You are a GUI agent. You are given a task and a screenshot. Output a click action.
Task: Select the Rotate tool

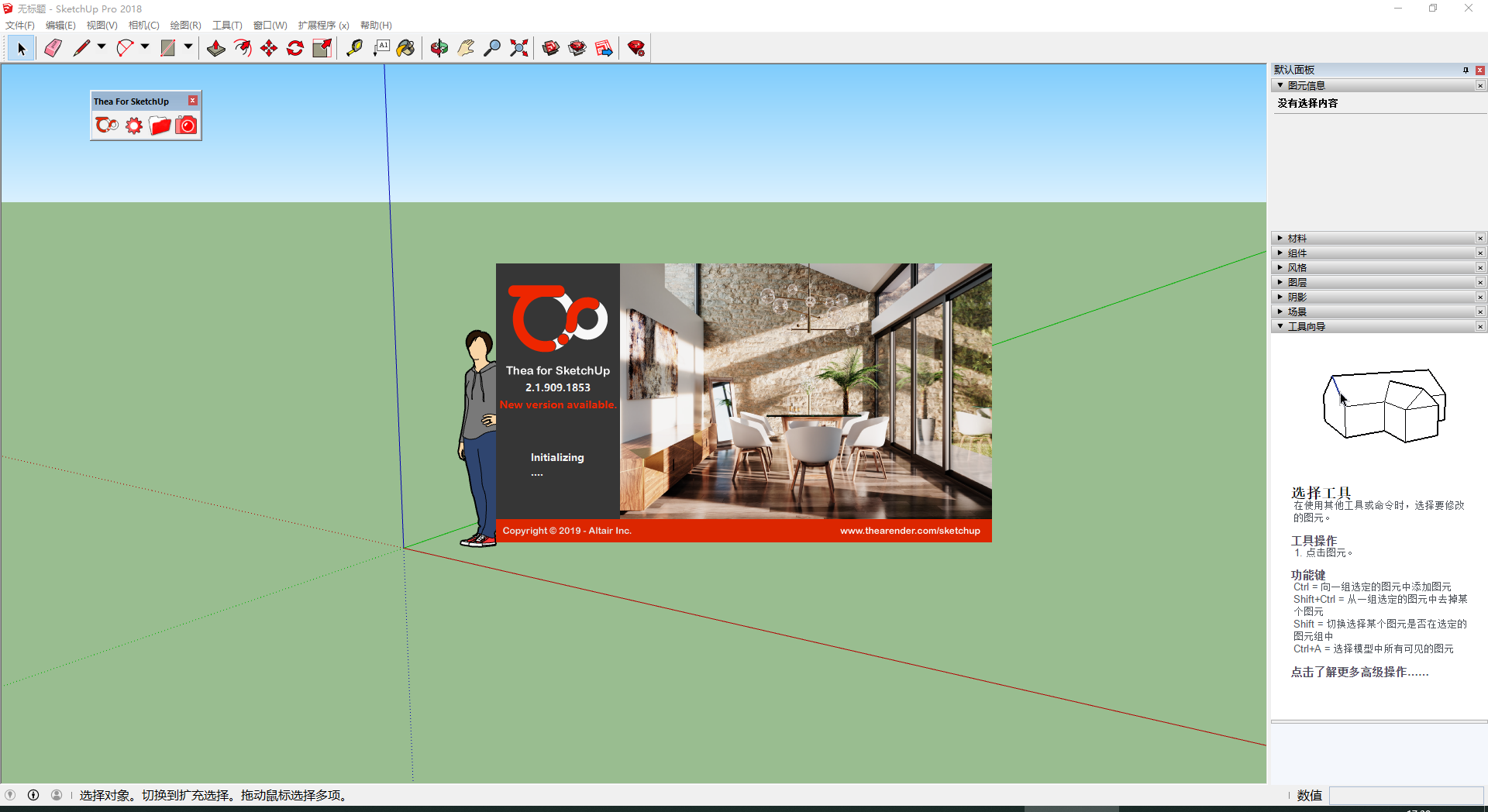(x=295, y=49)
